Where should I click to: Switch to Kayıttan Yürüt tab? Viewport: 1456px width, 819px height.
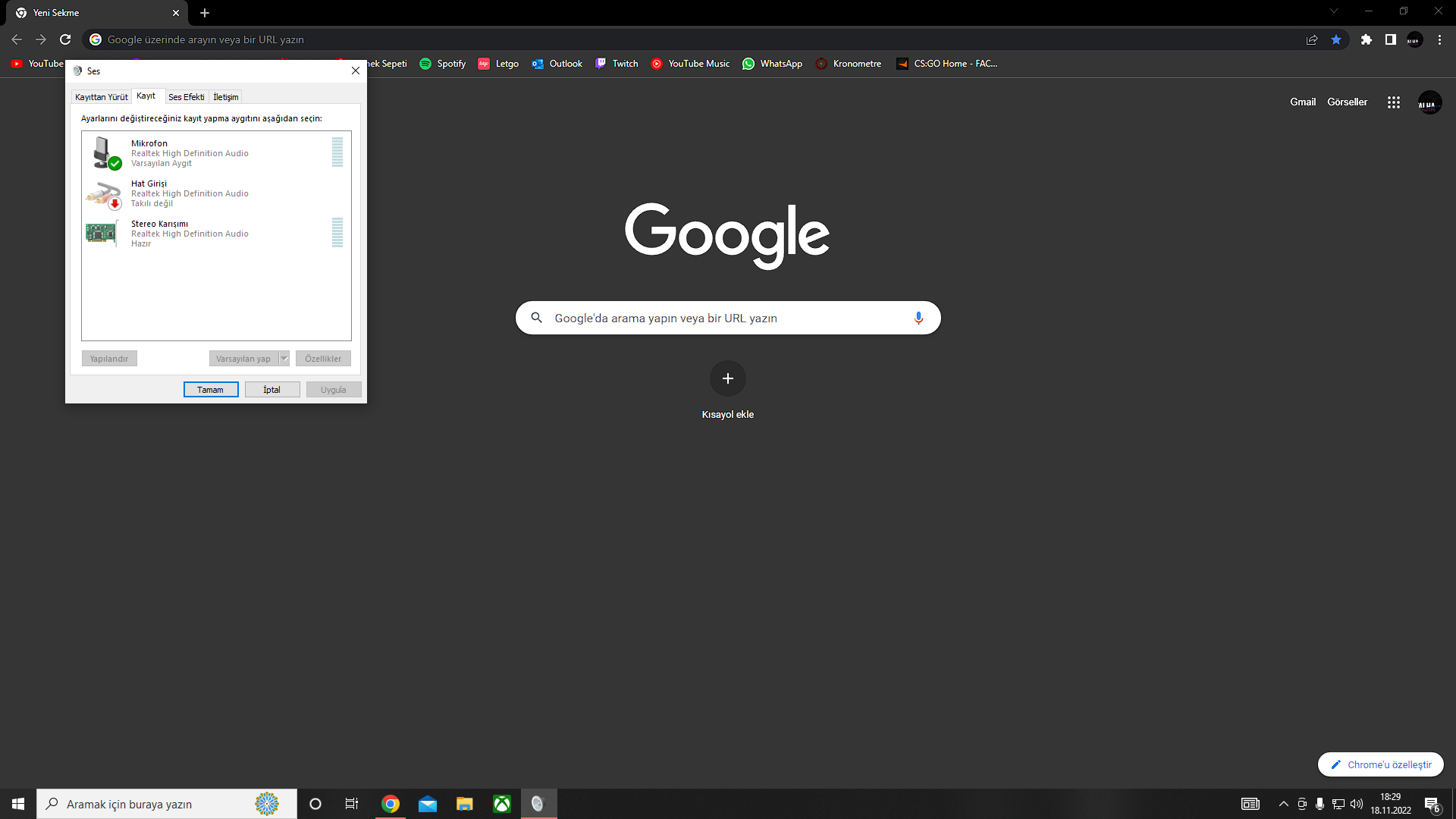pos(102,97)
